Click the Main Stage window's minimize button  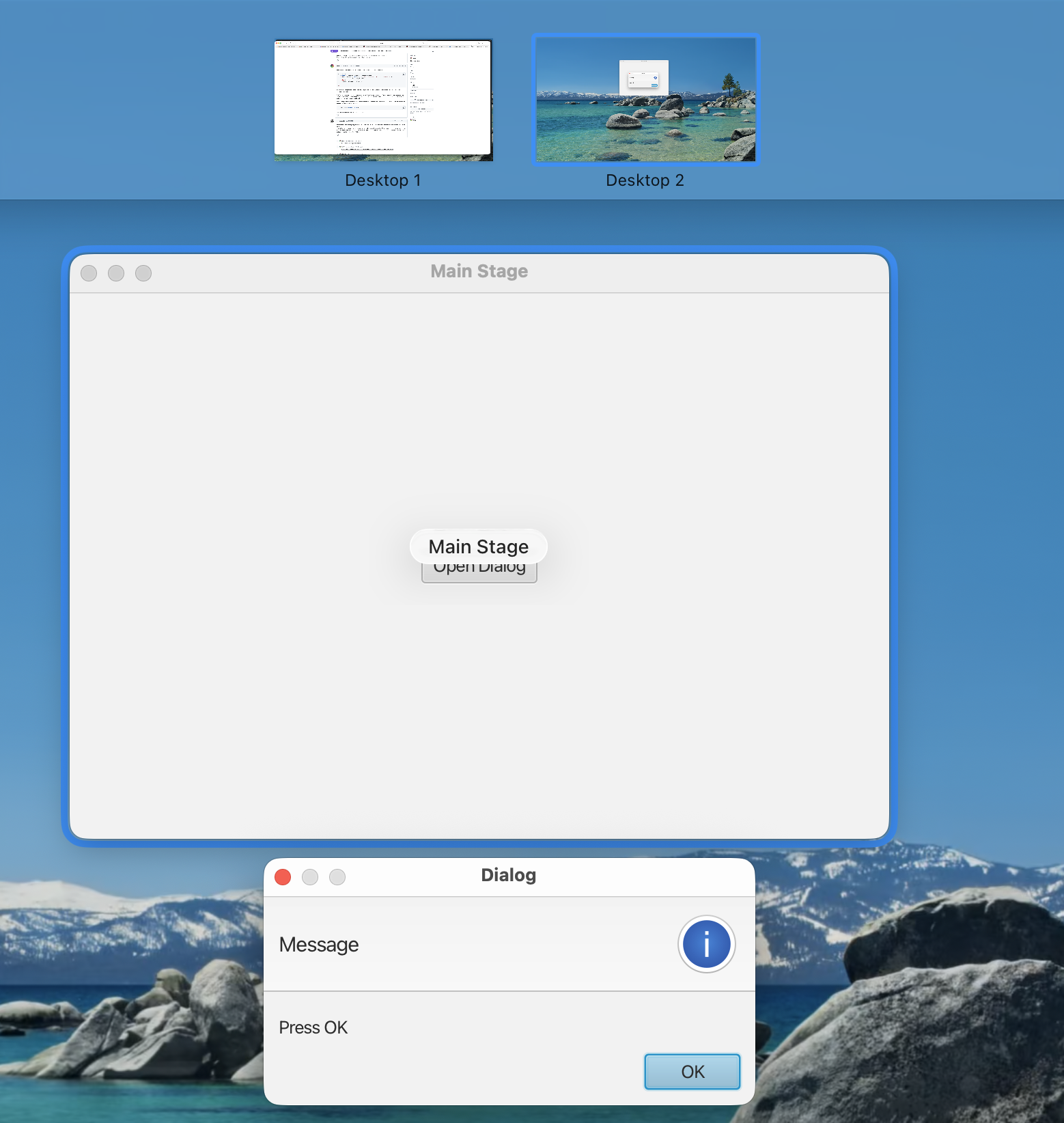pyautogui.click(x=116, y=273)
